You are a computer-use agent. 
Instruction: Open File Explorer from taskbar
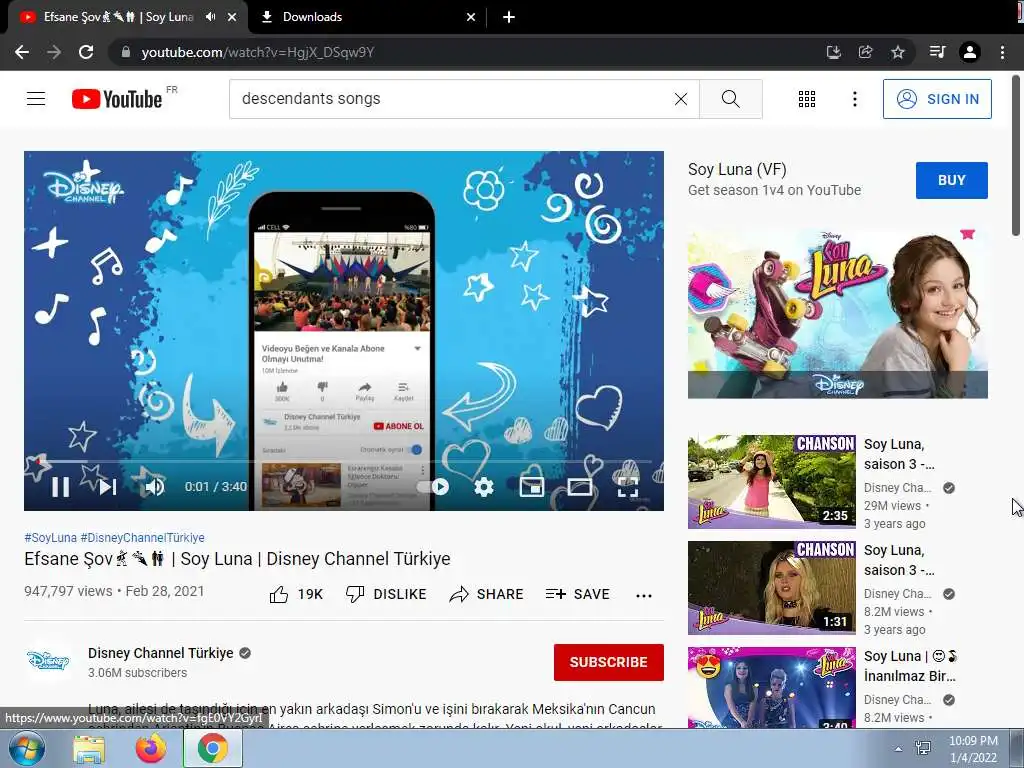pos(89,748)
